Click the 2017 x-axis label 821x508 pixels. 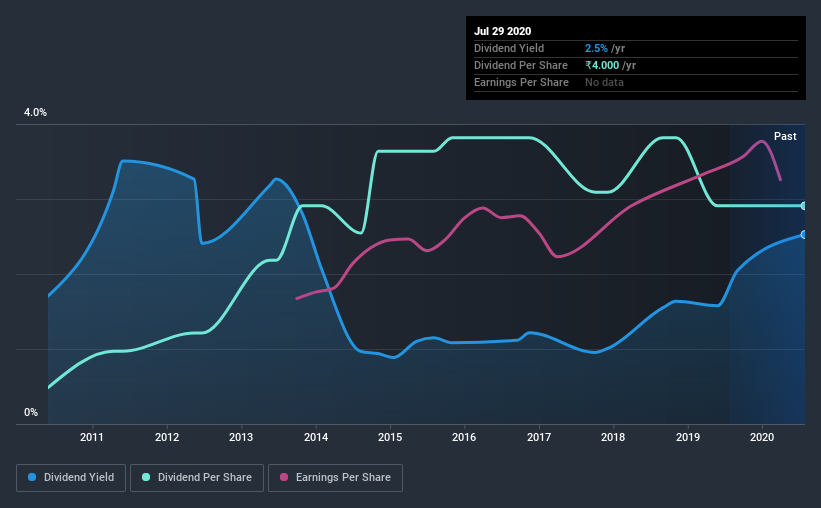point(539,437)
